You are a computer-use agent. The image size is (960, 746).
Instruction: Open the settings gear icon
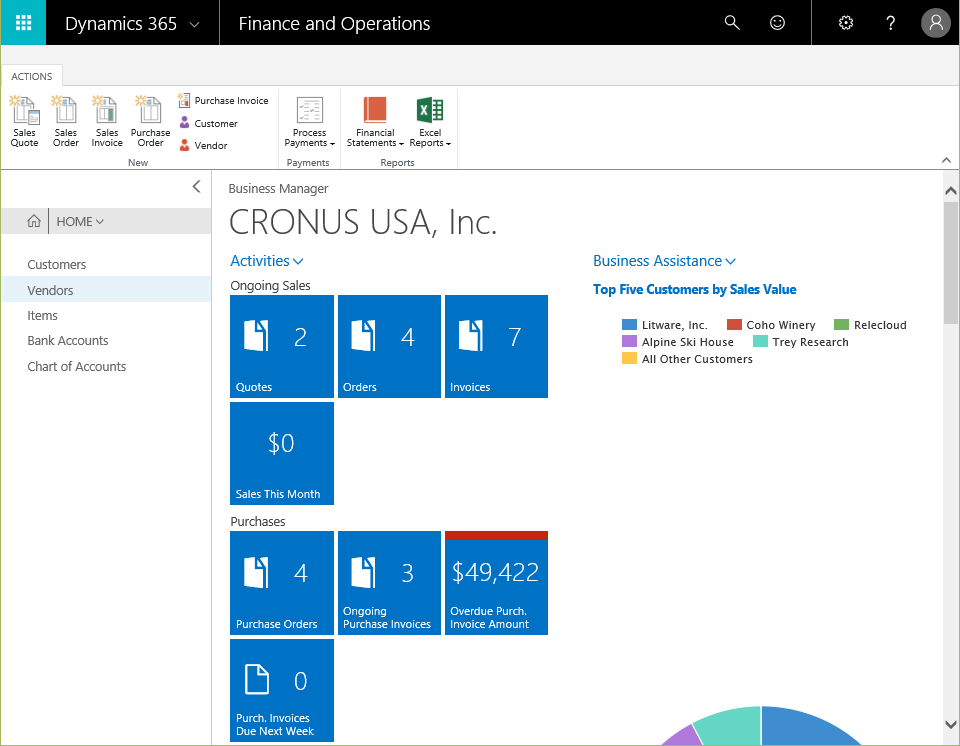tap(846, 23)
